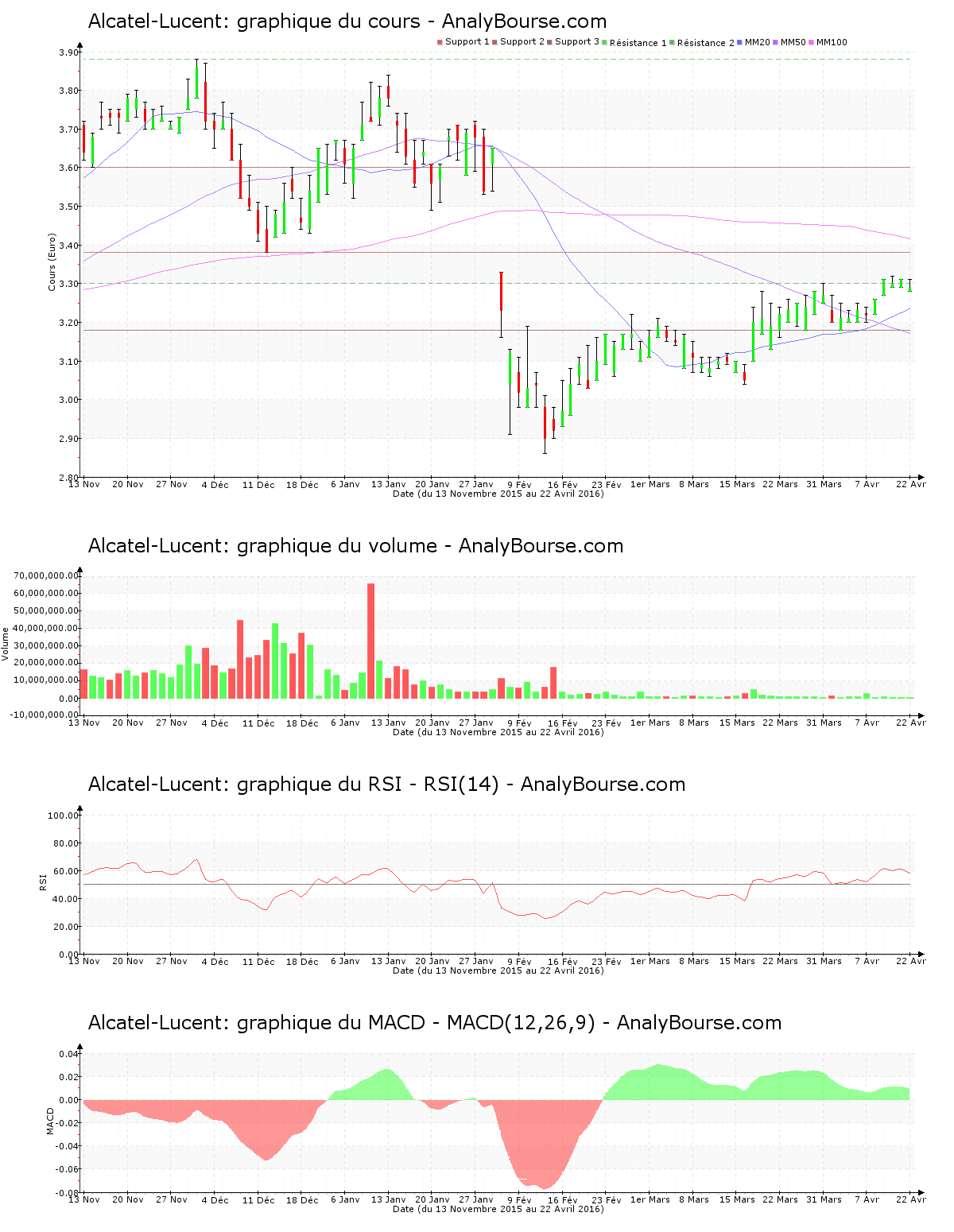Click '23 Fév' on MACD chart date axis
The width and height of the screenshot is (954, 1232).
(x=607, y=1200)
